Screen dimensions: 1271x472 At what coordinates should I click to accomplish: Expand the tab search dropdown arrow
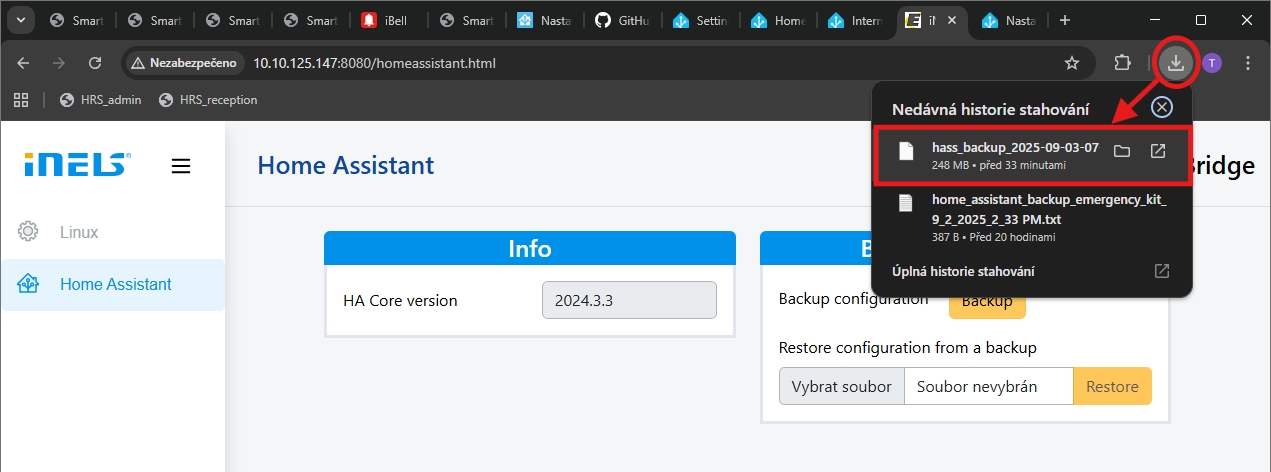[x=21, y=20]
